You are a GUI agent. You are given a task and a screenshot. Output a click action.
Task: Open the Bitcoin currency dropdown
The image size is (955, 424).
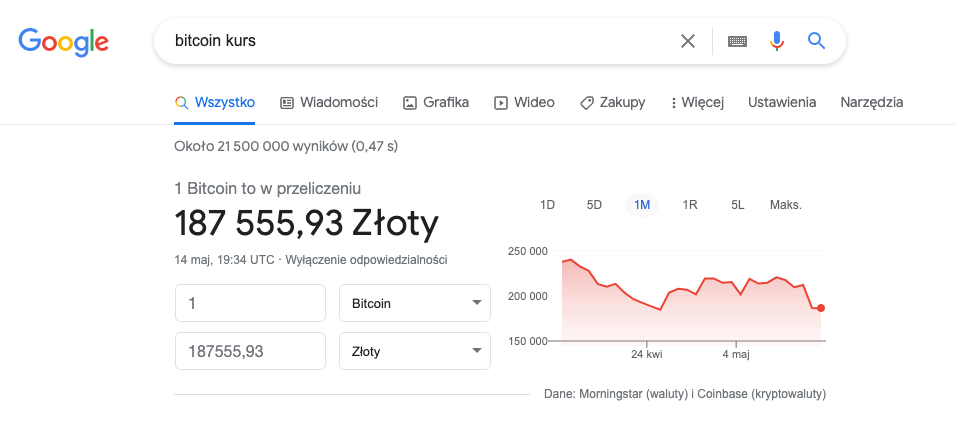(x=415, y=303)
